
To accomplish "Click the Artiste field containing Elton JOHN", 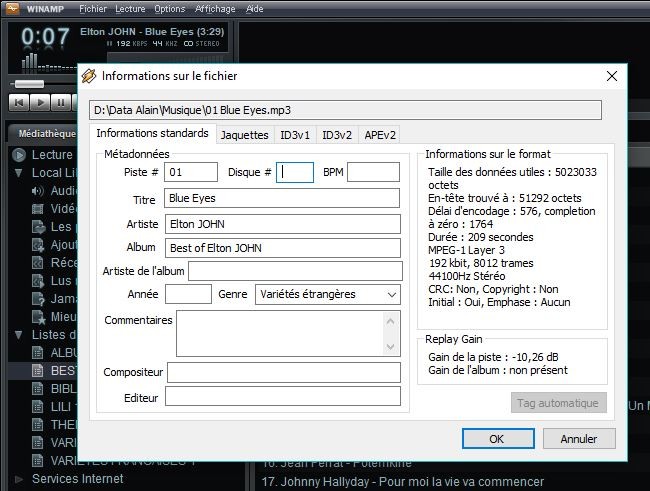I will click(x=283, y=224).
